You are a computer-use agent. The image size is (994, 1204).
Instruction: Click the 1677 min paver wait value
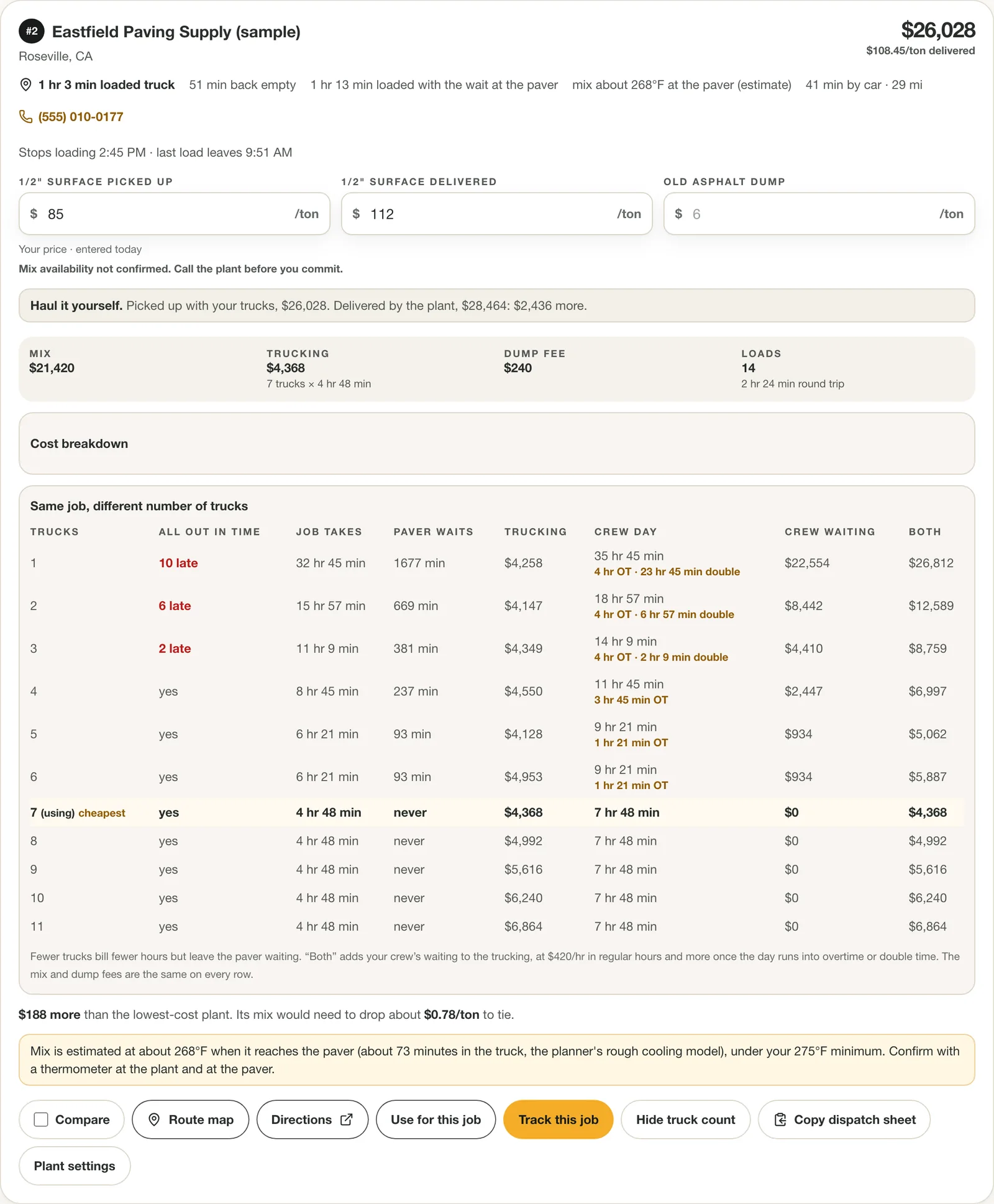coord(419,563)
